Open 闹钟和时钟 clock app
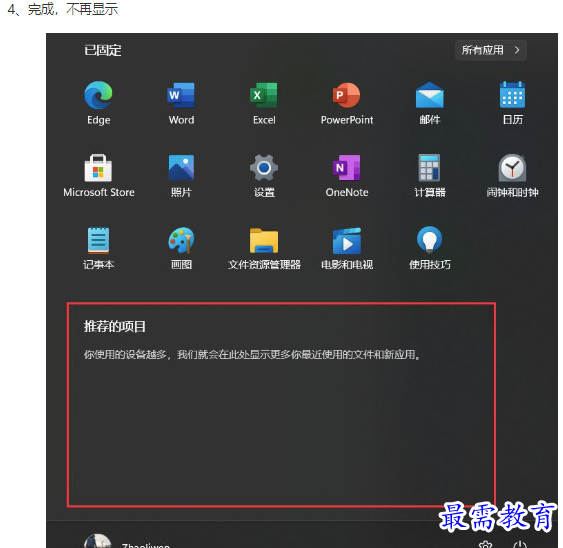 click(x=512, y=175)
